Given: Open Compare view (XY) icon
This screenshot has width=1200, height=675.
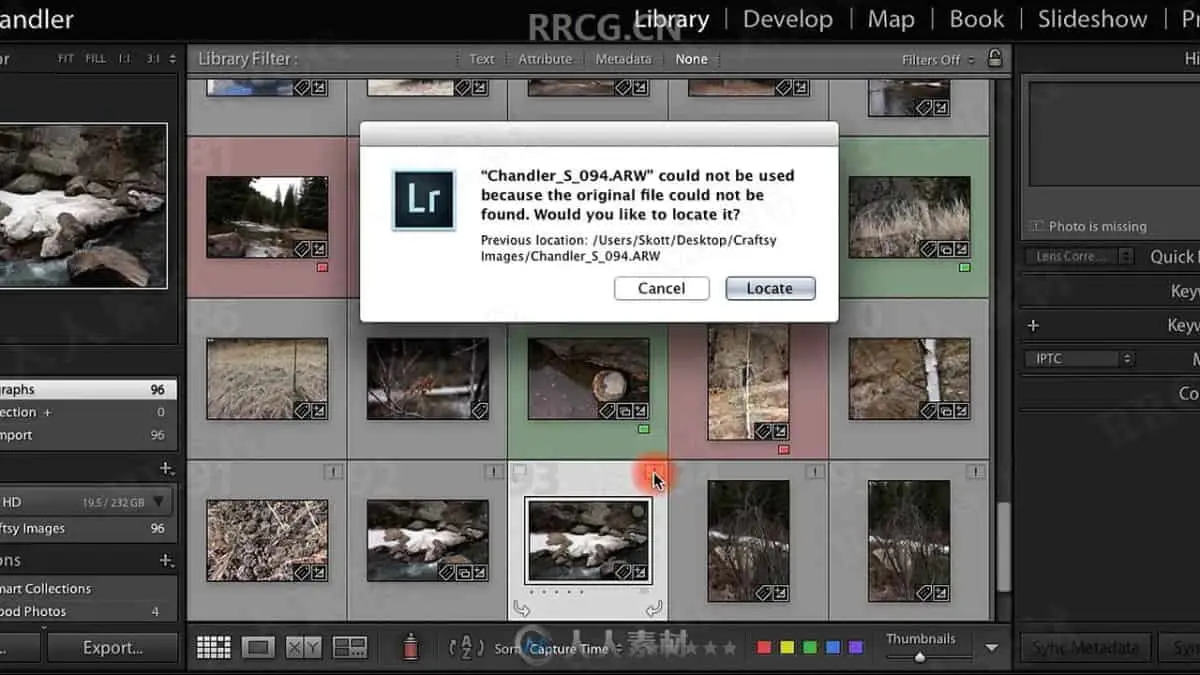Looking at the screenshot, I should coord(304,648).
